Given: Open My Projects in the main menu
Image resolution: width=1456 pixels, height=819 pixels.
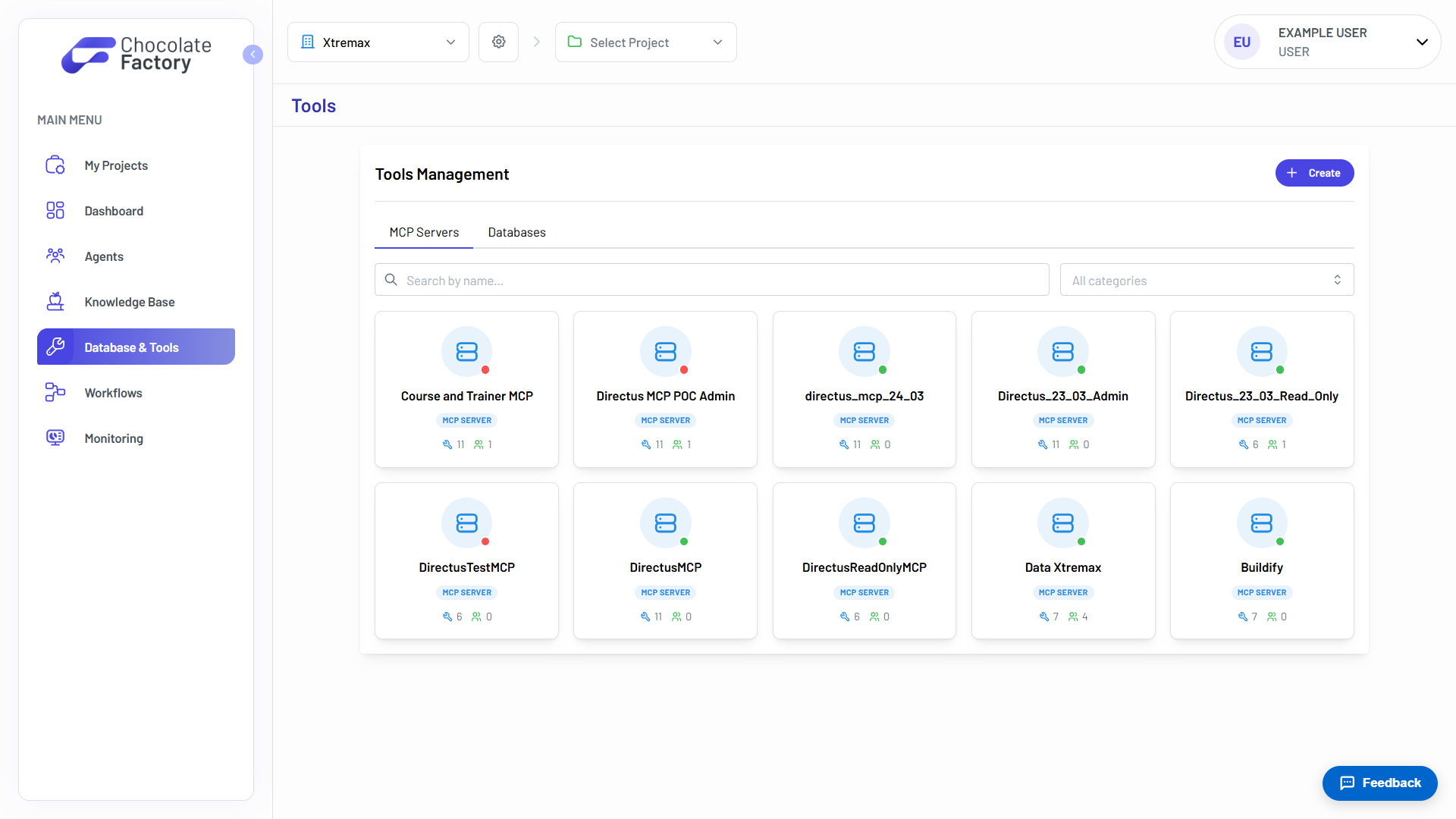Looking at the screenshot, I should click(136, 165).
